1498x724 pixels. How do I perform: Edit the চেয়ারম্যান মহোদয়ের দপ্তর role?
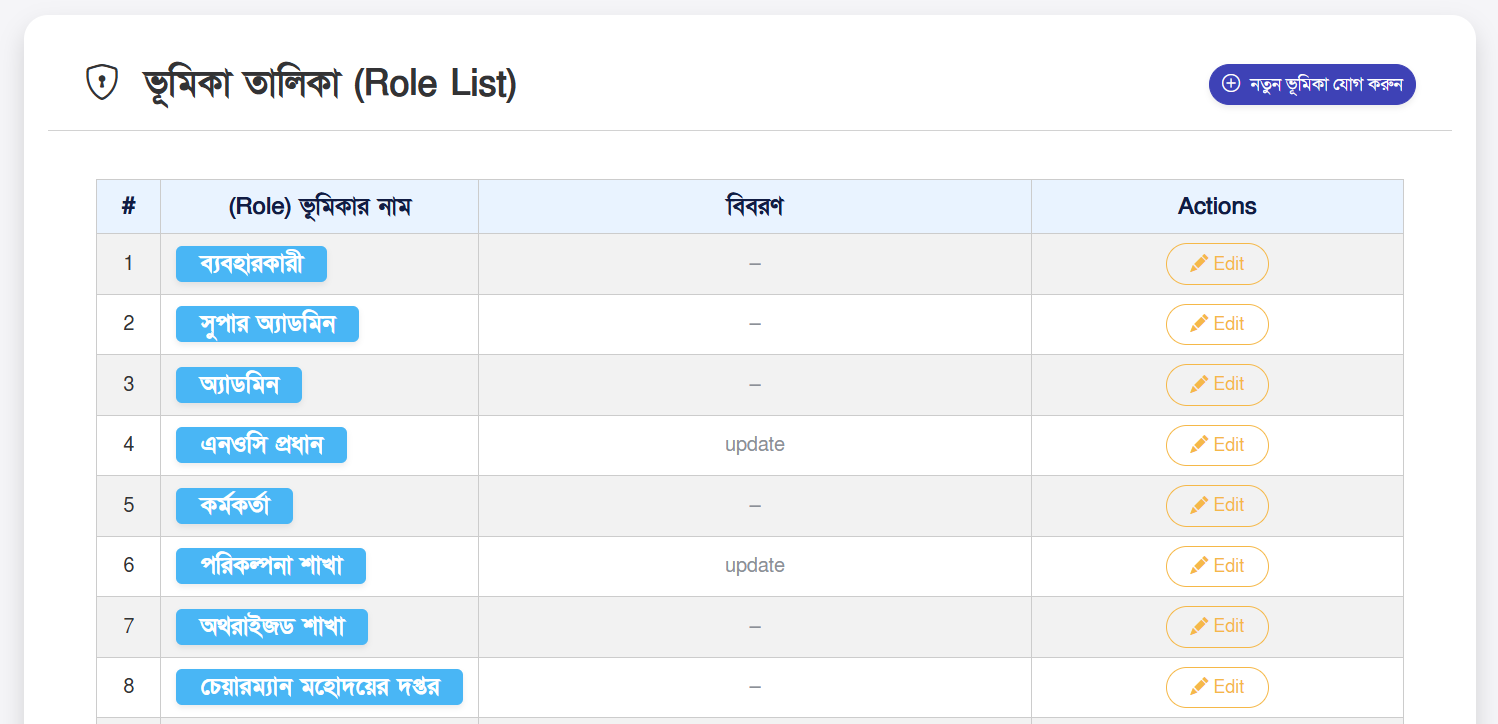(x=1217, y=687)
